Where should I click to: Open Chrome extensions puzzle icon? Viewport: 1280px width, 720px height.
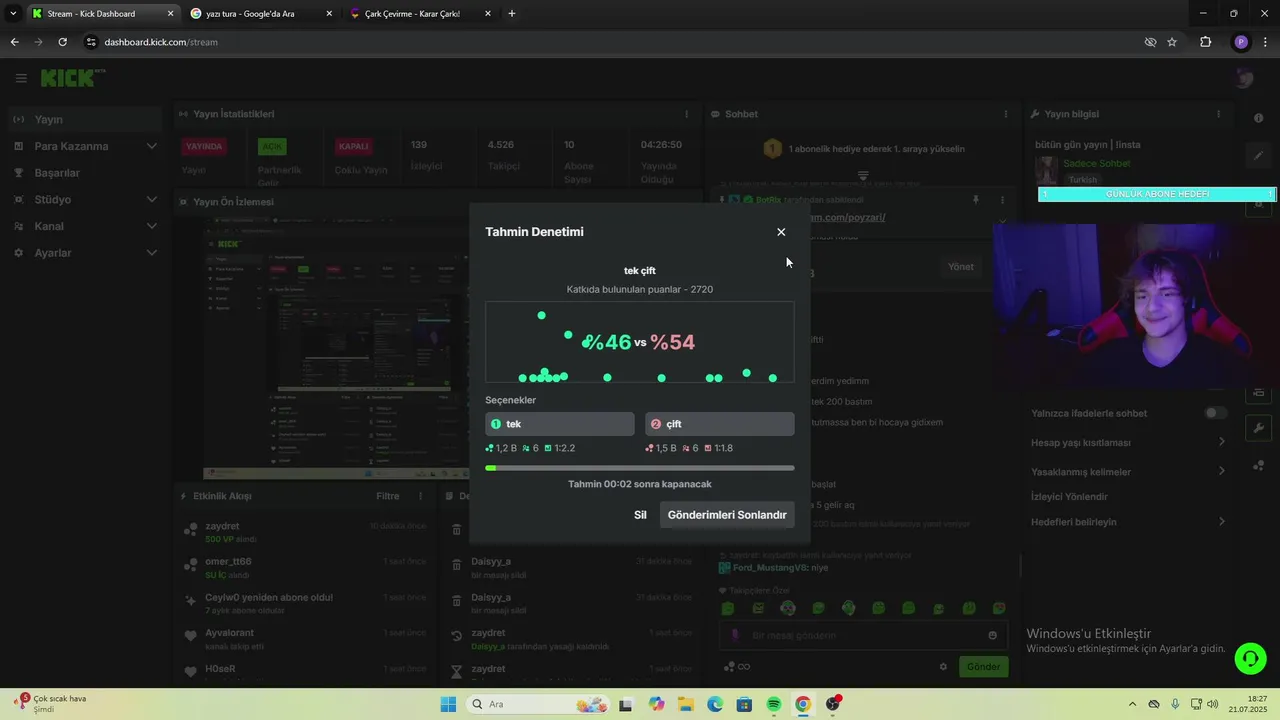(1205, 42)
